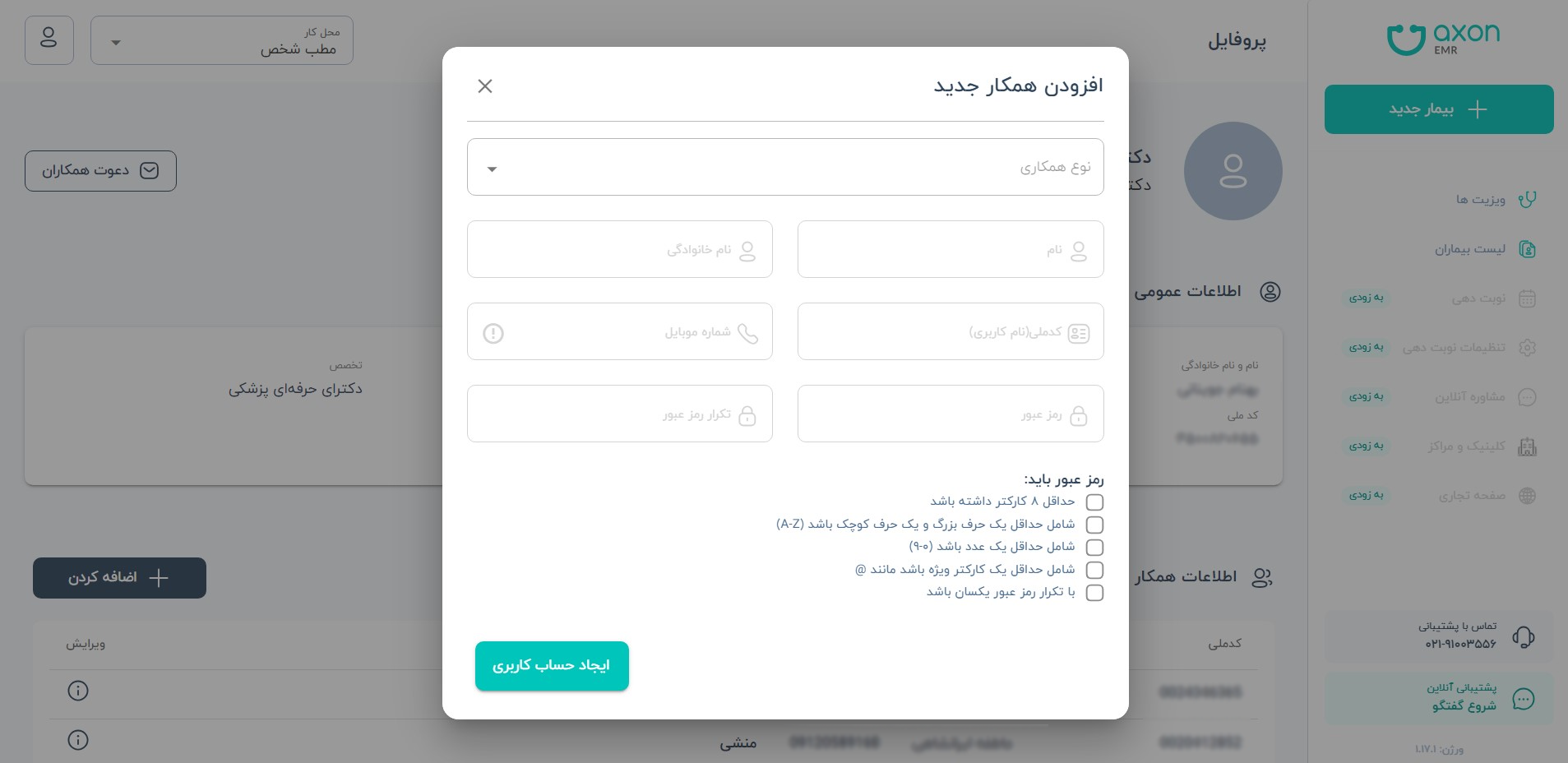
Task: Click the info icon in mobile number field
Action: coord(493,333)
